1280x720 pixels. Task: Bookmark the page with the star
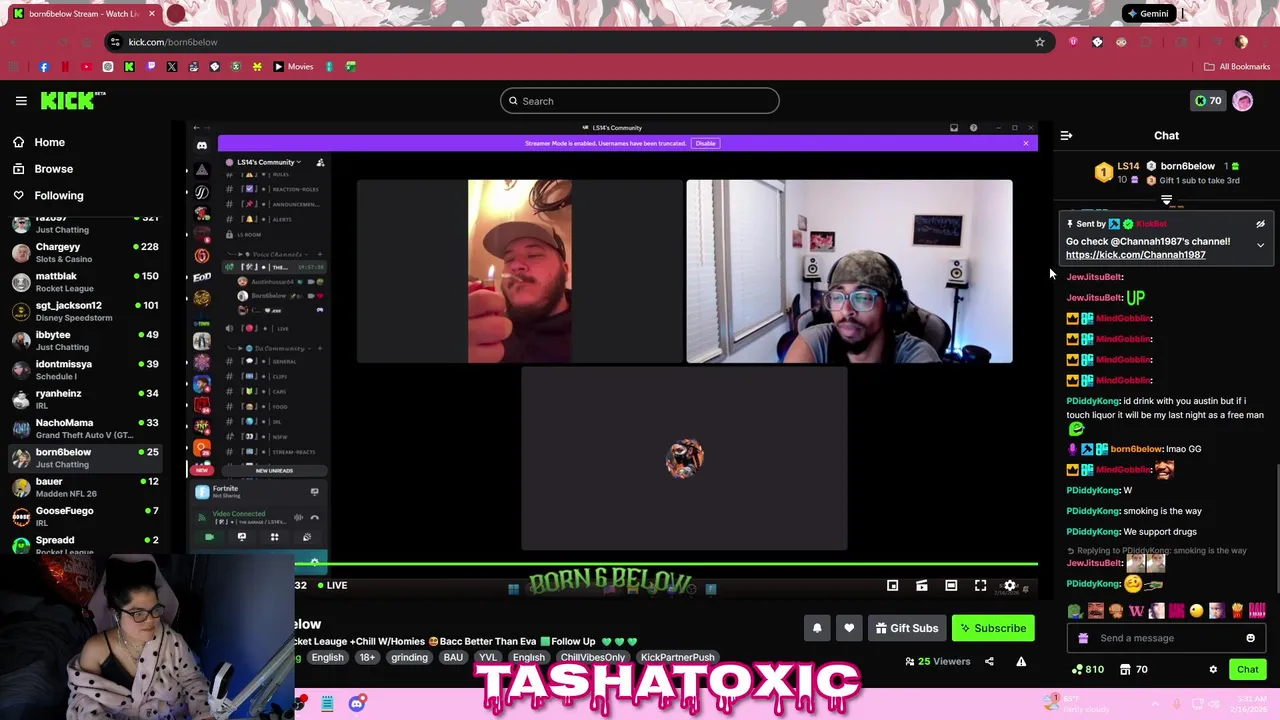(1040, 42)
